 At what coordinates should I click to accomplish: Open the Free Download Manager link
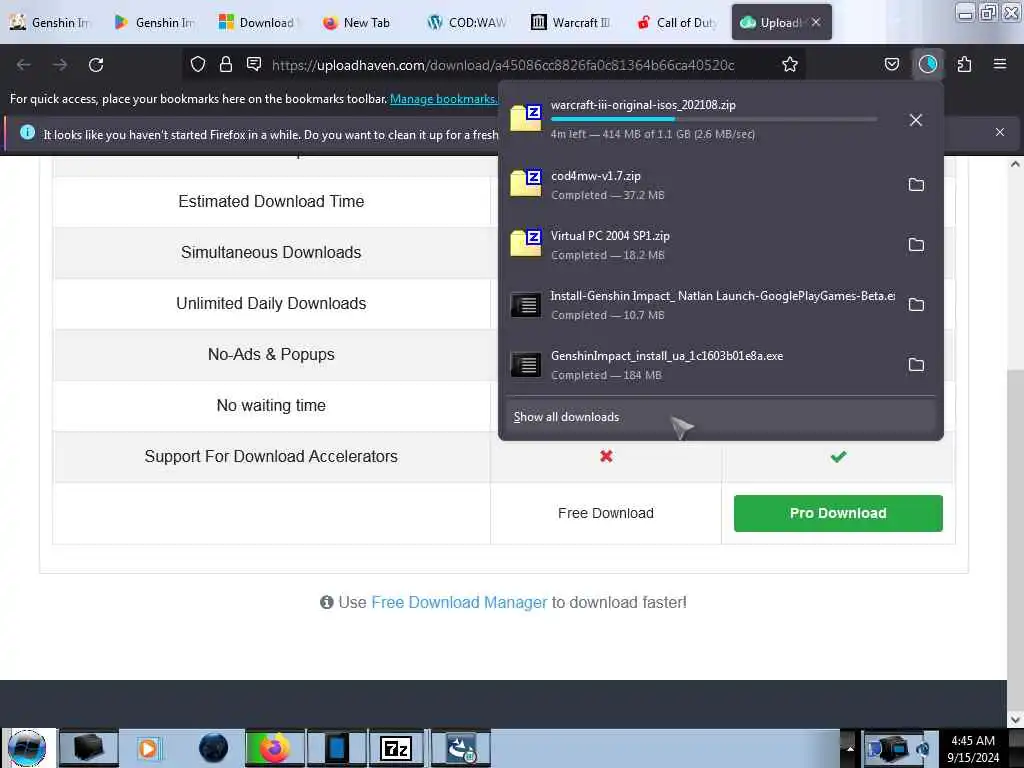click(458, 602)
